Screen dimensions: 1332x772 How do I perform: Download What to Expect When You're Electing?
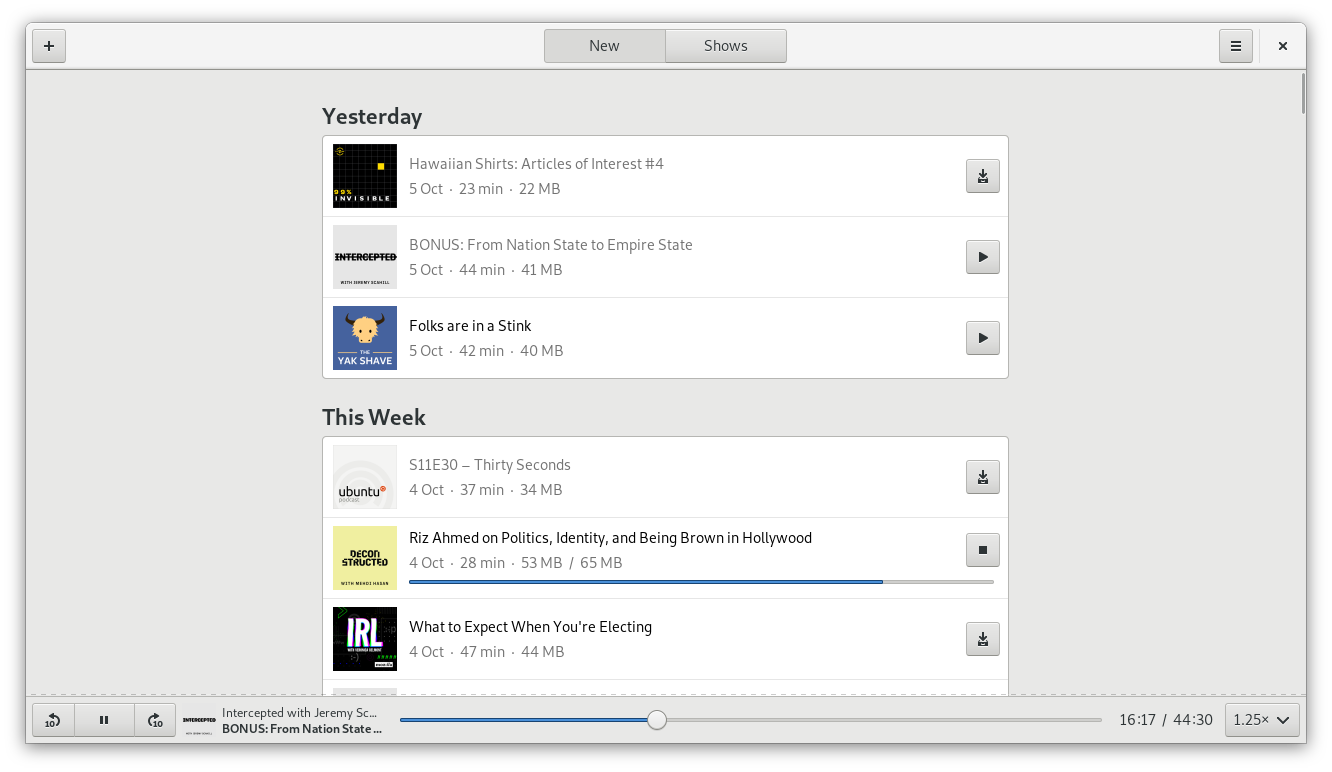pos(982,639)
